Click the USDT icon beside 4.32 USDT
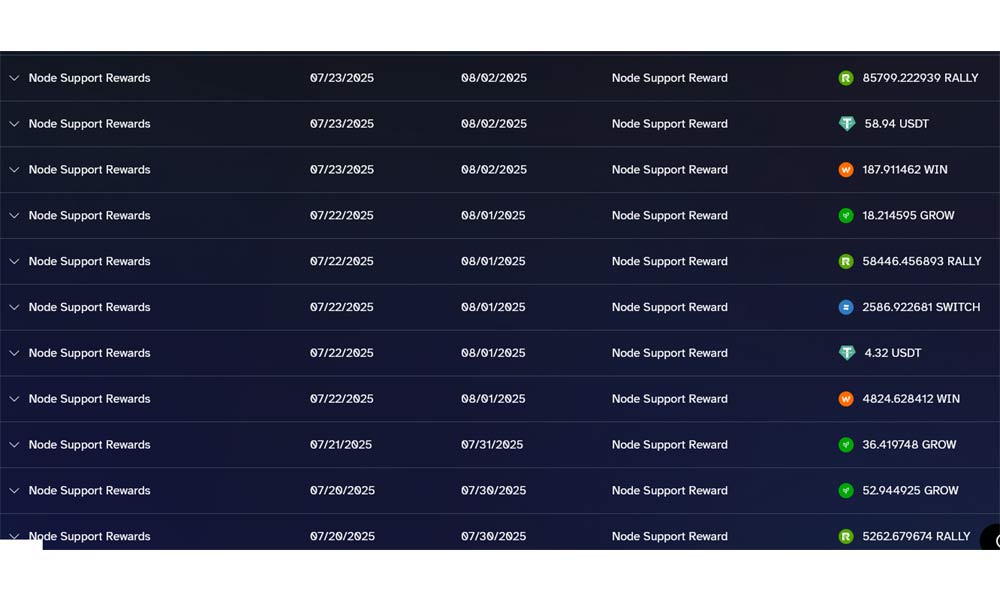1000x601 pixels. click(847, 353)
